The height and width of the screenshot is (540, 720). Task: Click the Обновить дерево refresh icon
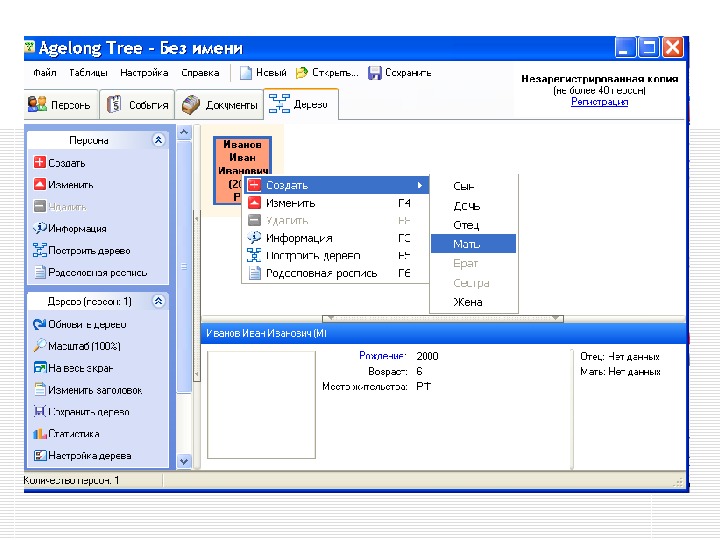pos(39,324)
